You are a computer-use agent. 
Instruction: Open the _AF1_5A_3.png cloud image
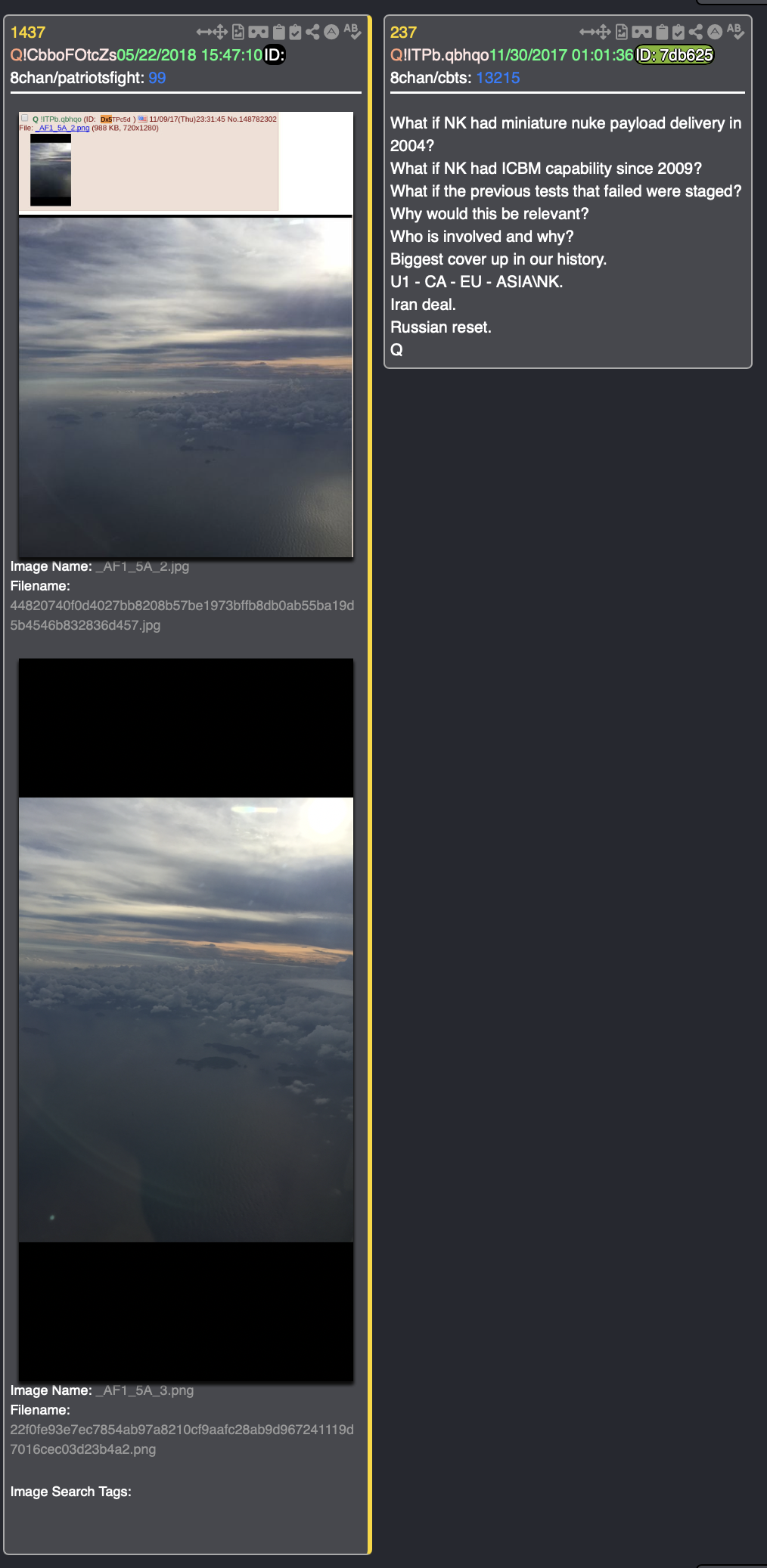[186, 1020]
